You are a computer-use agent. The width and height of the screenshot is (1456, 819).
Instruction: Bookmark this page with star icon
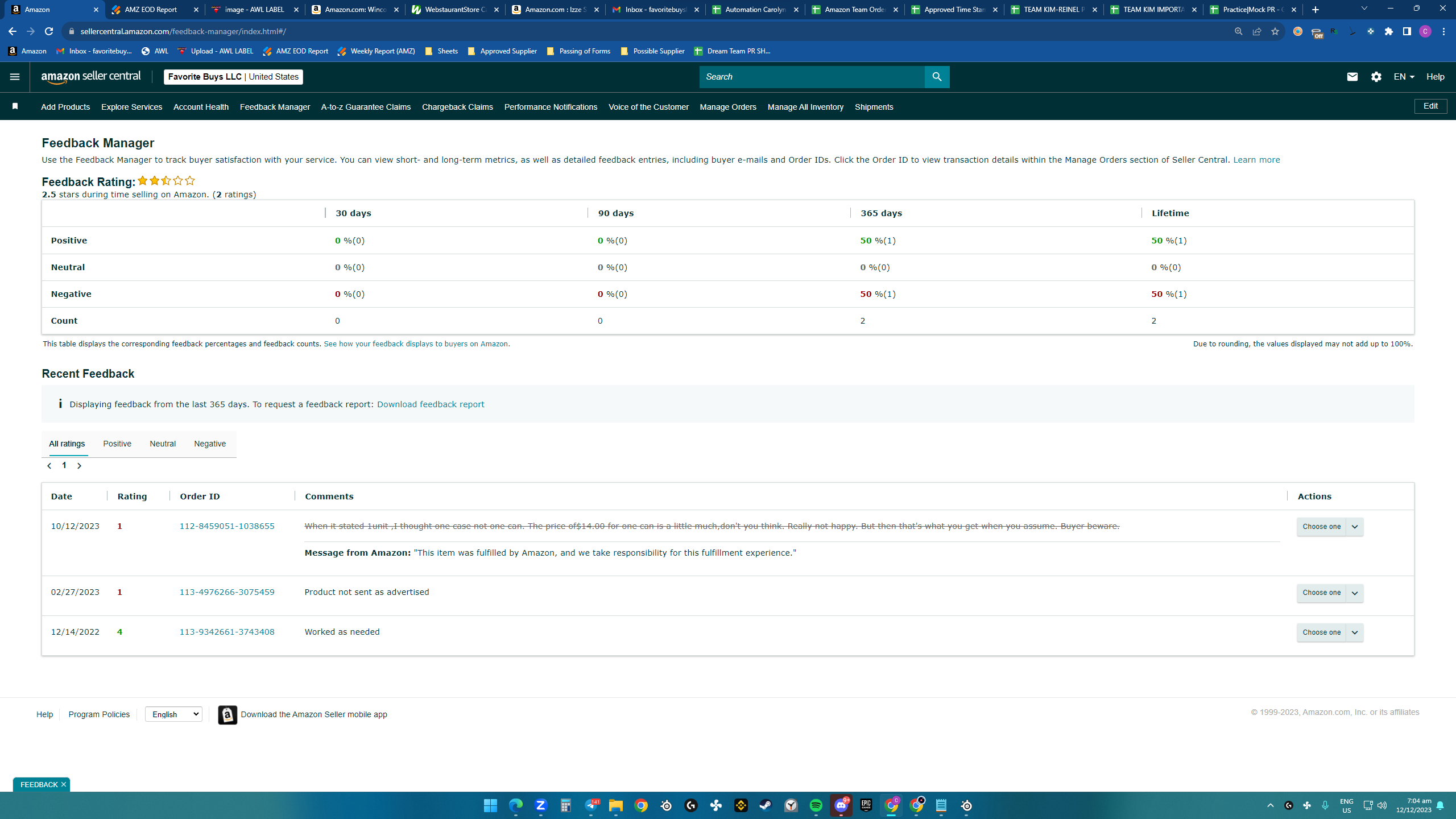1275,32
